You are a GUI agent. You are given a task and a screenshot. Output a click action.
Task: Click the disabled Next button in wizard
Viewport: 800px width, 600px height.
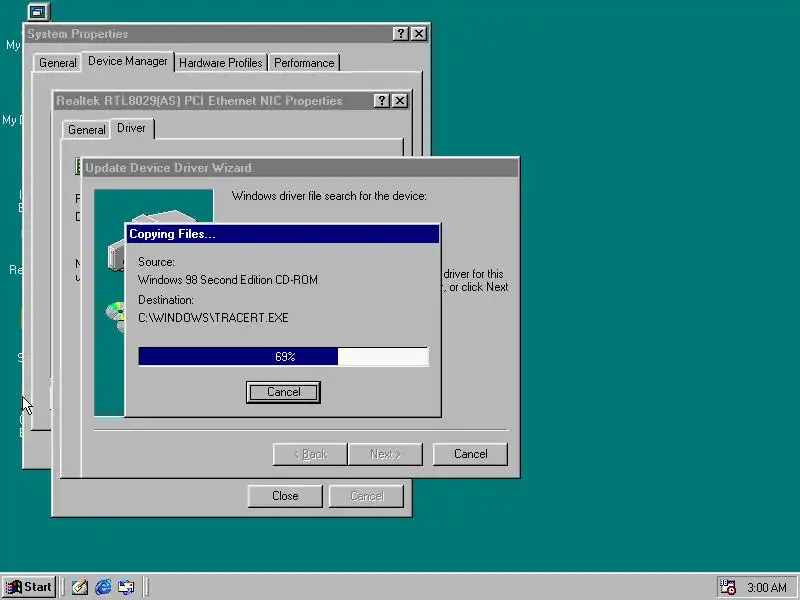click(385, 454)
